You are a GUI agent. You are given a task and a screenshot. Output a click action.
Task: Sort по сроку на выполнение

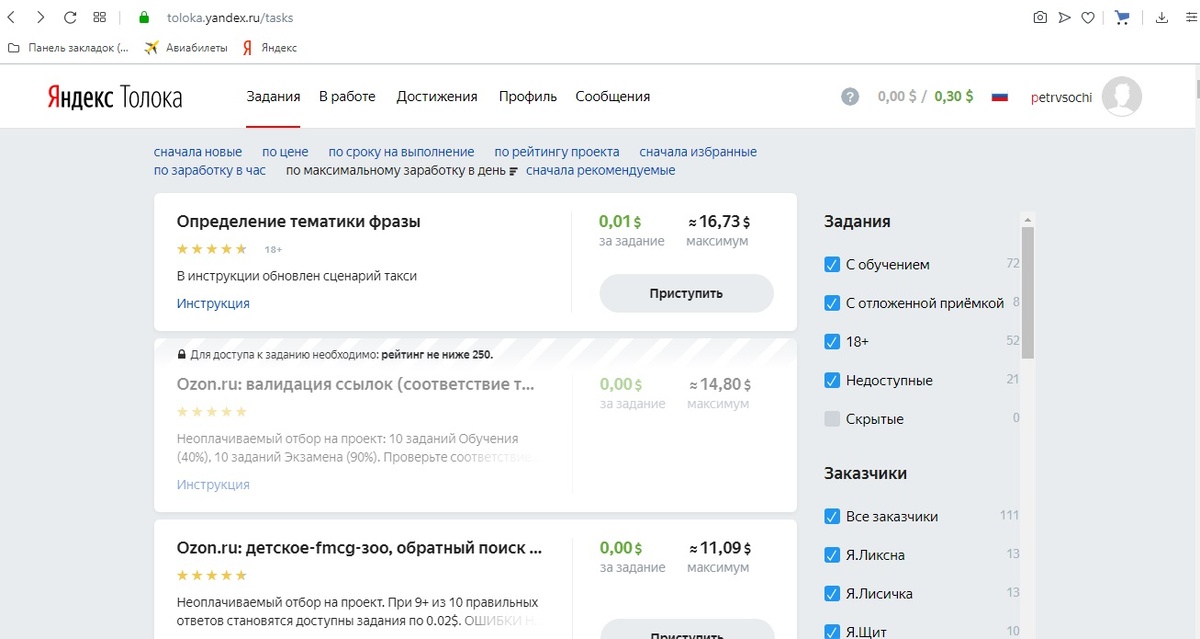tap(401, 152)
